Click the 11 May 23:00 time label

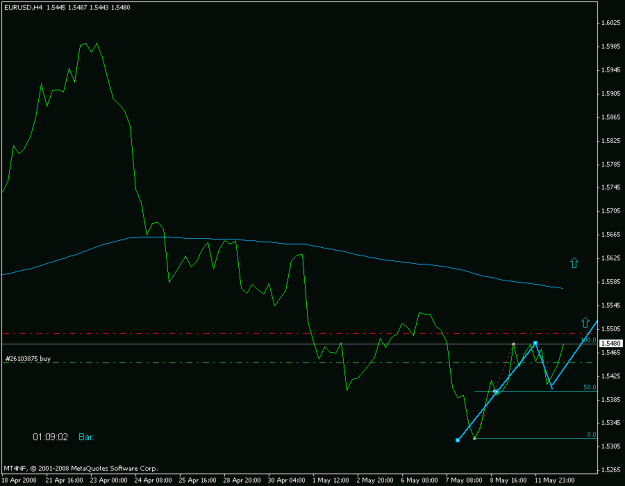[555, 480]
